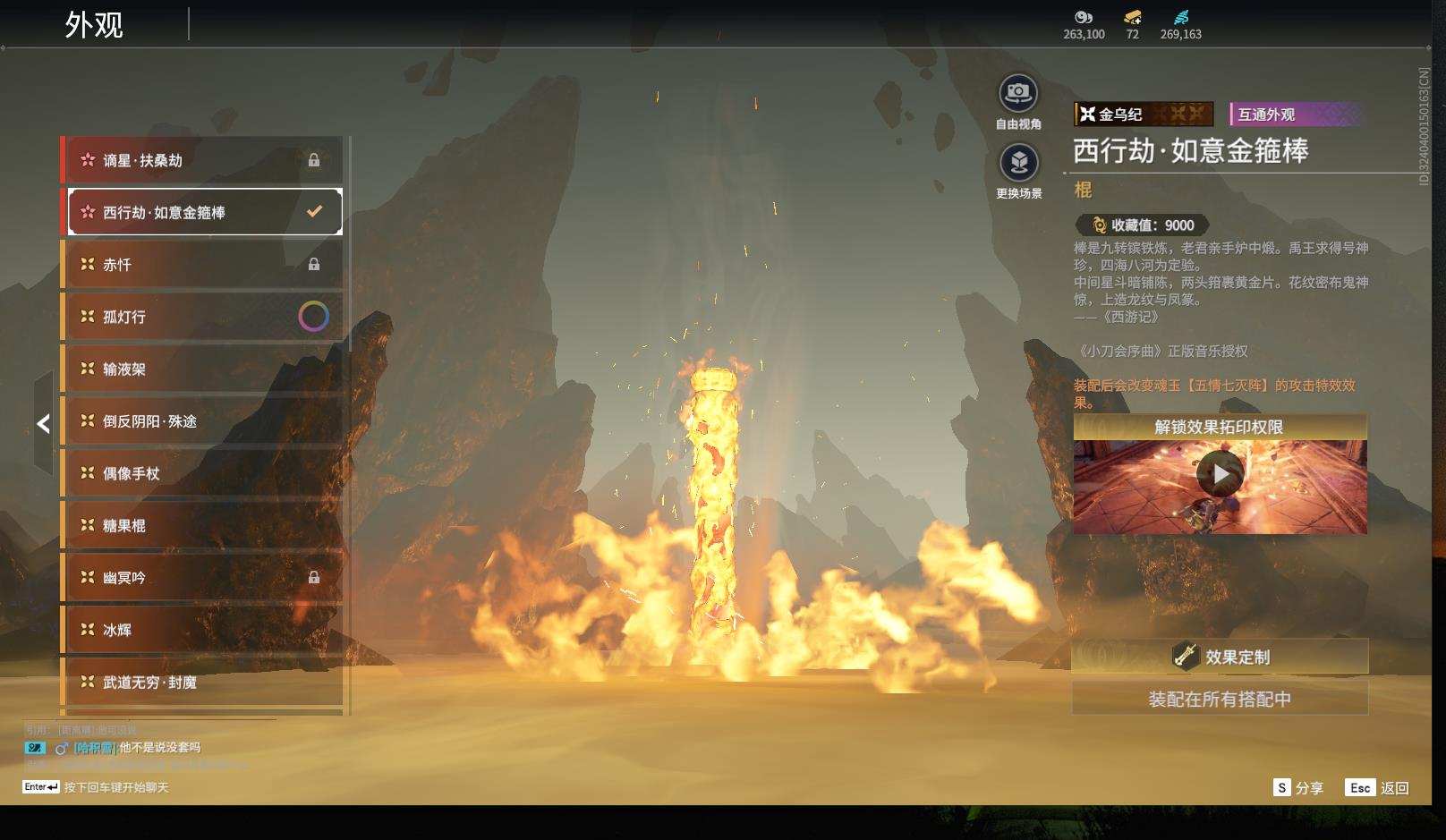Viewport: 1446px width, 840px height.
Task: Click the 外观 page title
Action: [94, 25]
